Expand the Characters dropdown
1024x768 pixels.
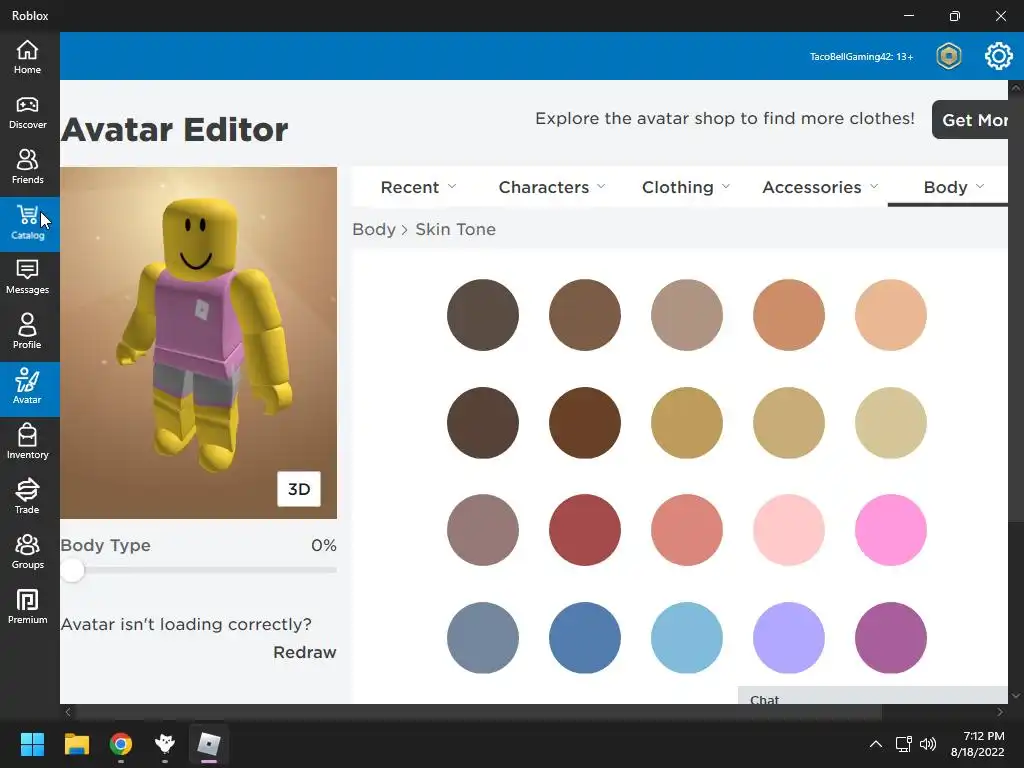pos(552,187)
